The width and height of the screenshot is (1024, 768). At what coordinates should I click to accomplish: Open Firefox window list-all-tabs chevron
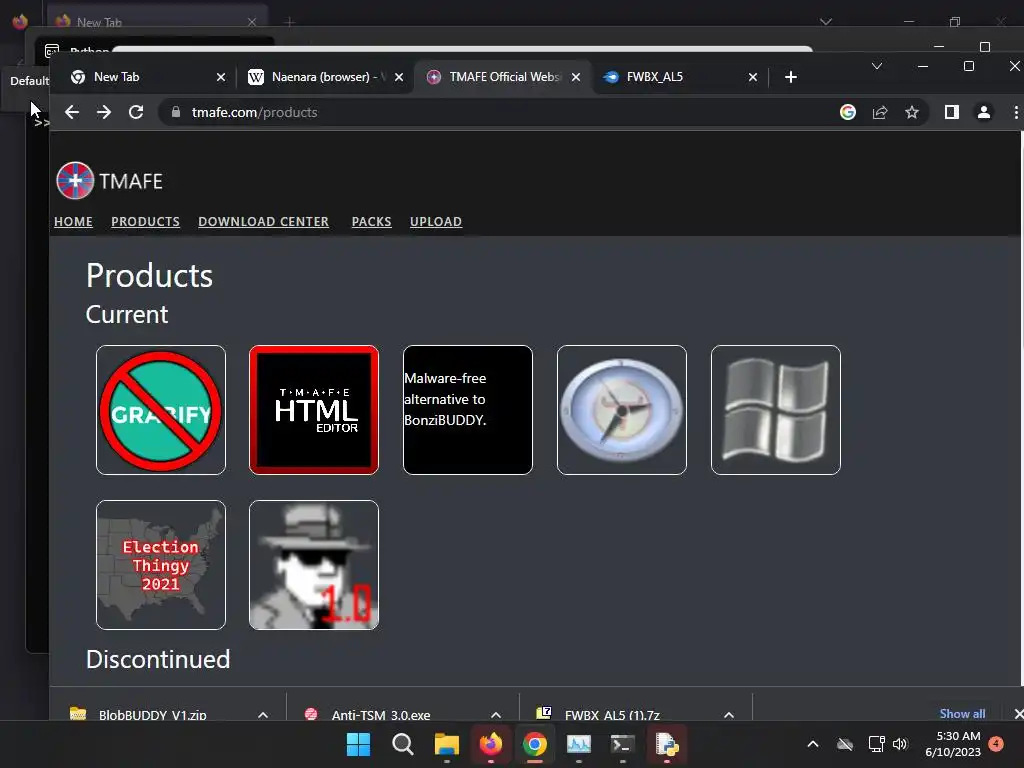(825, 22)
